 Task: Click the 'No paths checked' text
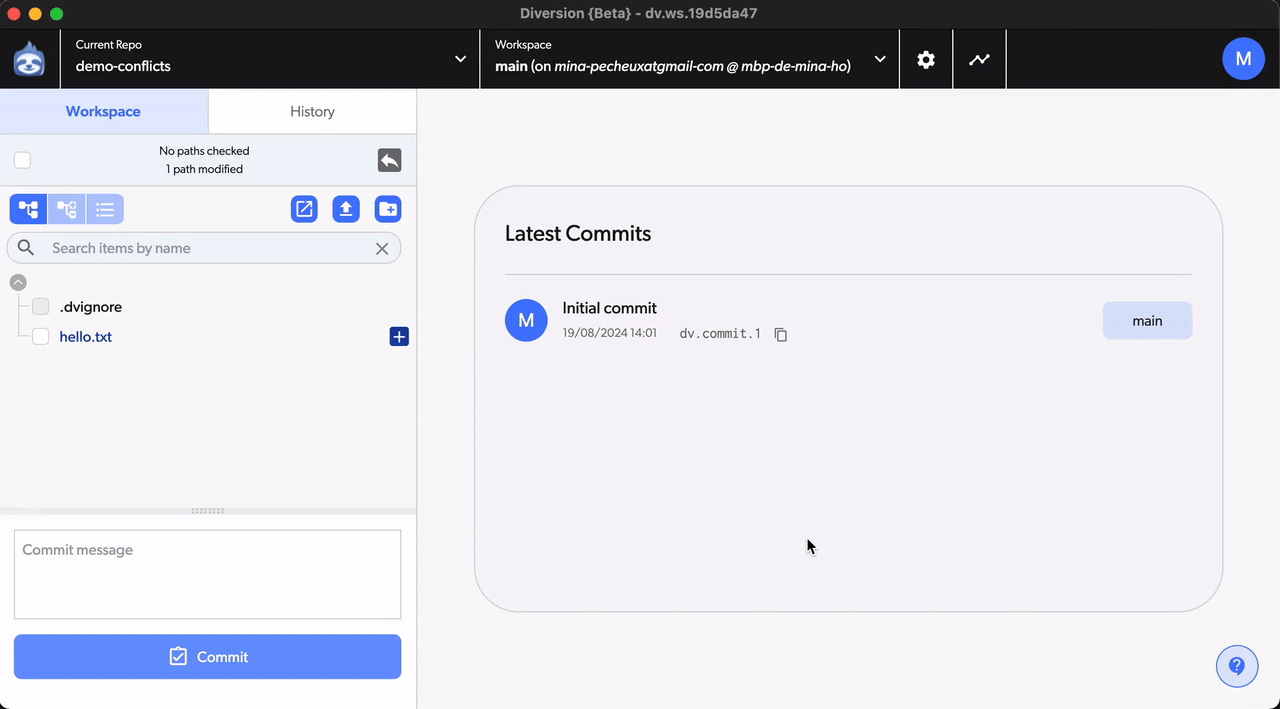point(204,151)
